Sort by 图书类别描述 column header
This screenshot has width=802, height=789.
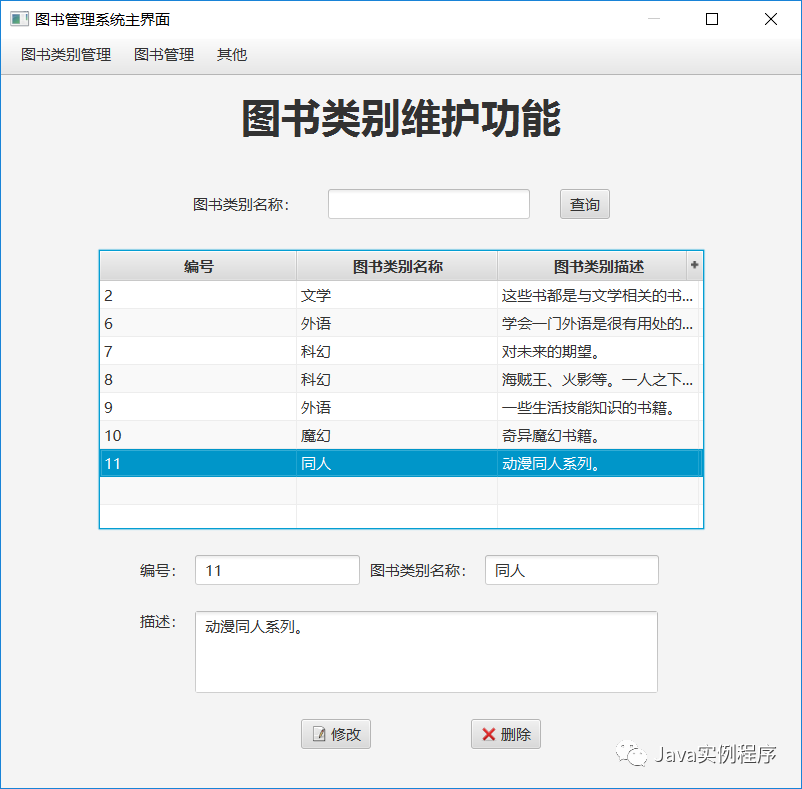tap(592, 266)
